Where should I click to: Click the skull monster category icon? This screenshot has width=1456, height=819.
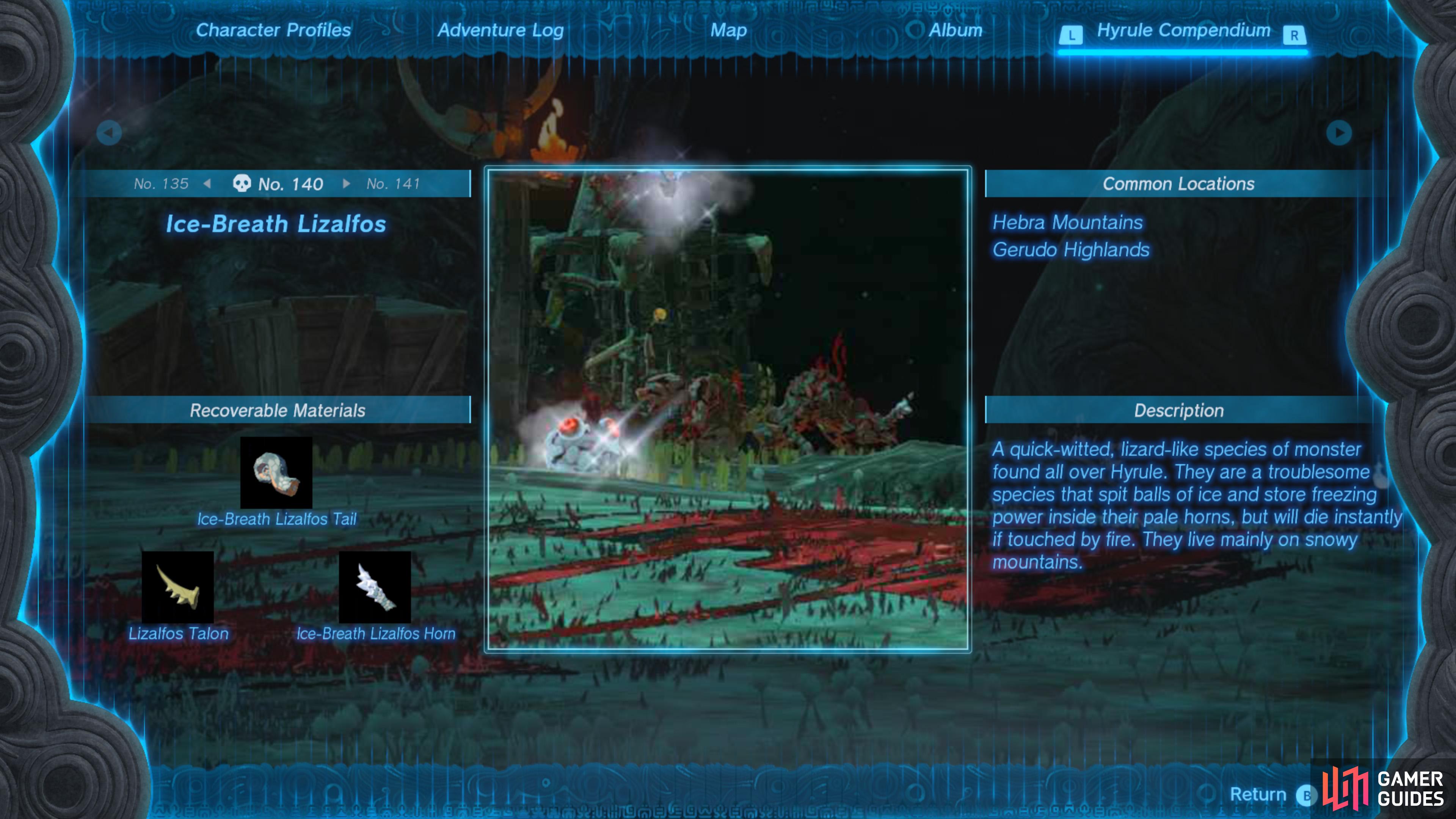[242, 183]
